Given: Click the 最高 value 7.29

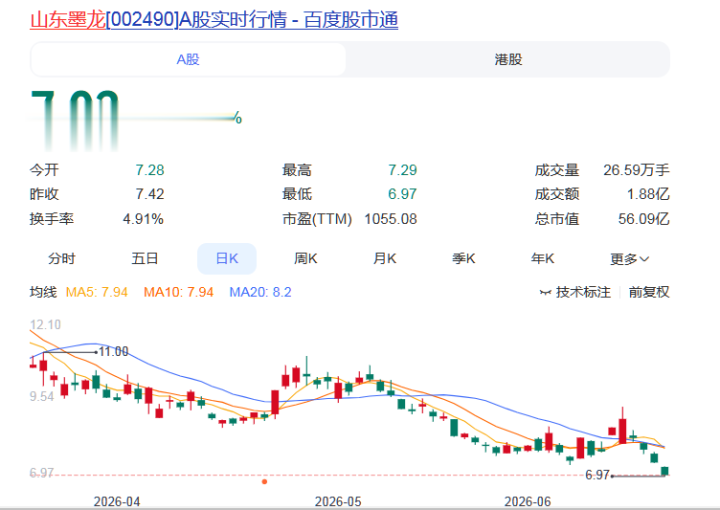Looking at the screenshot, I should (x=402, y=170).
